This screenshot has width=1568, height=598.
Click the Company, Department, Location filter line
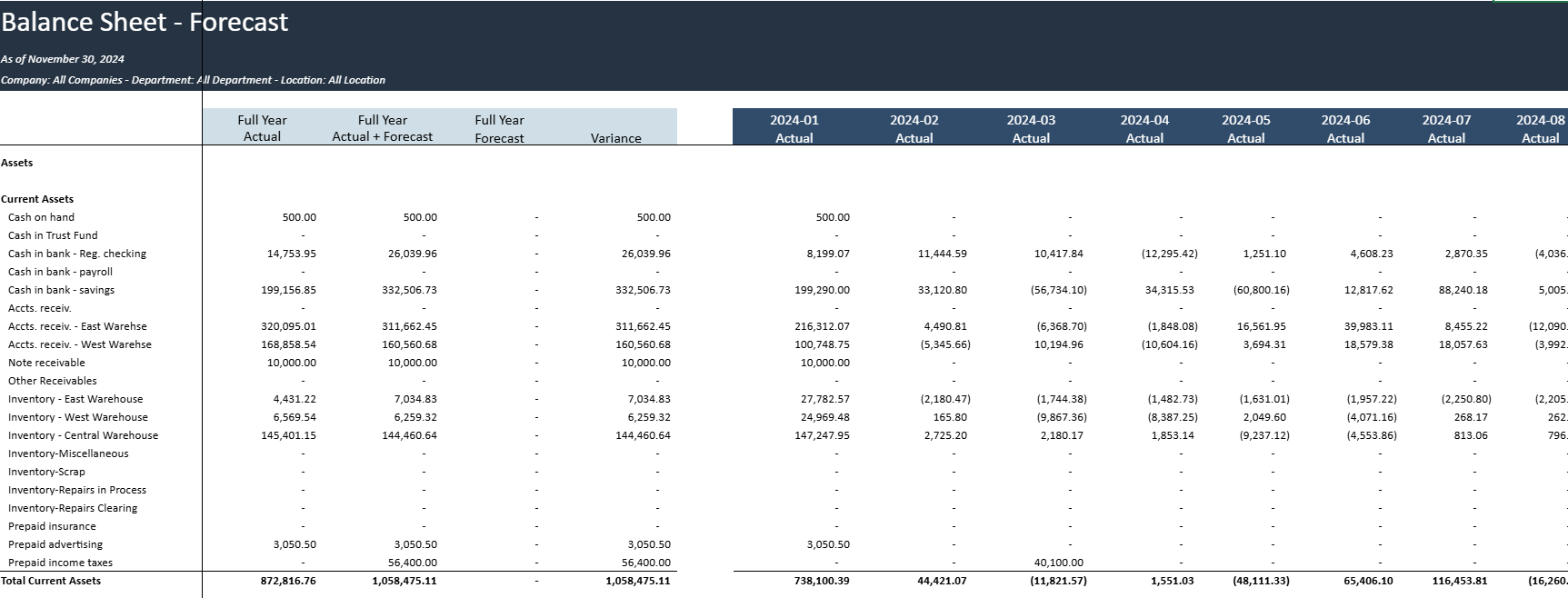coord(193,80)
